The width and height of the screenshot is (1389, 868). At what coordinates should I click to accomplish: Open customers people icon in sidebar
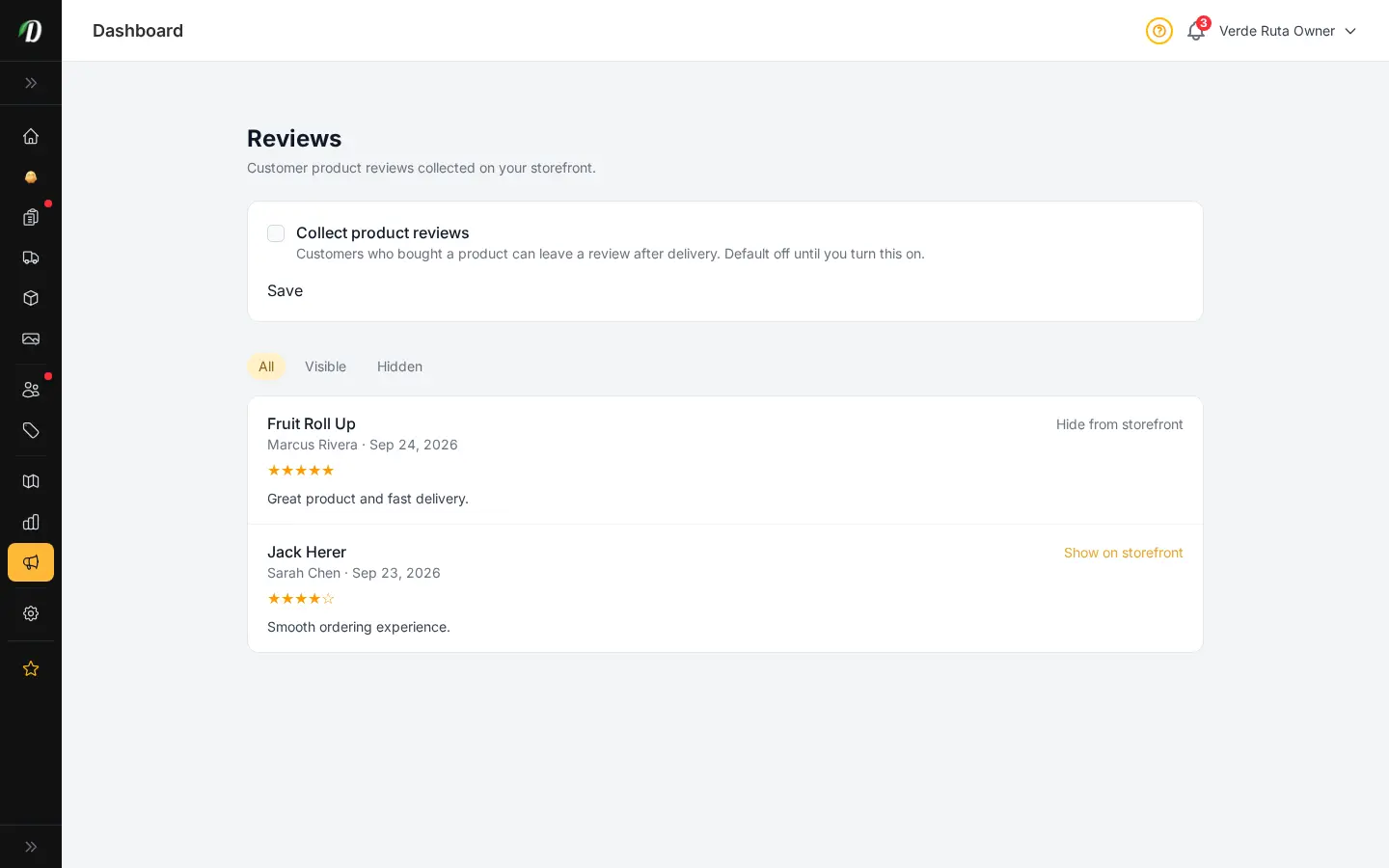point(31,390)
